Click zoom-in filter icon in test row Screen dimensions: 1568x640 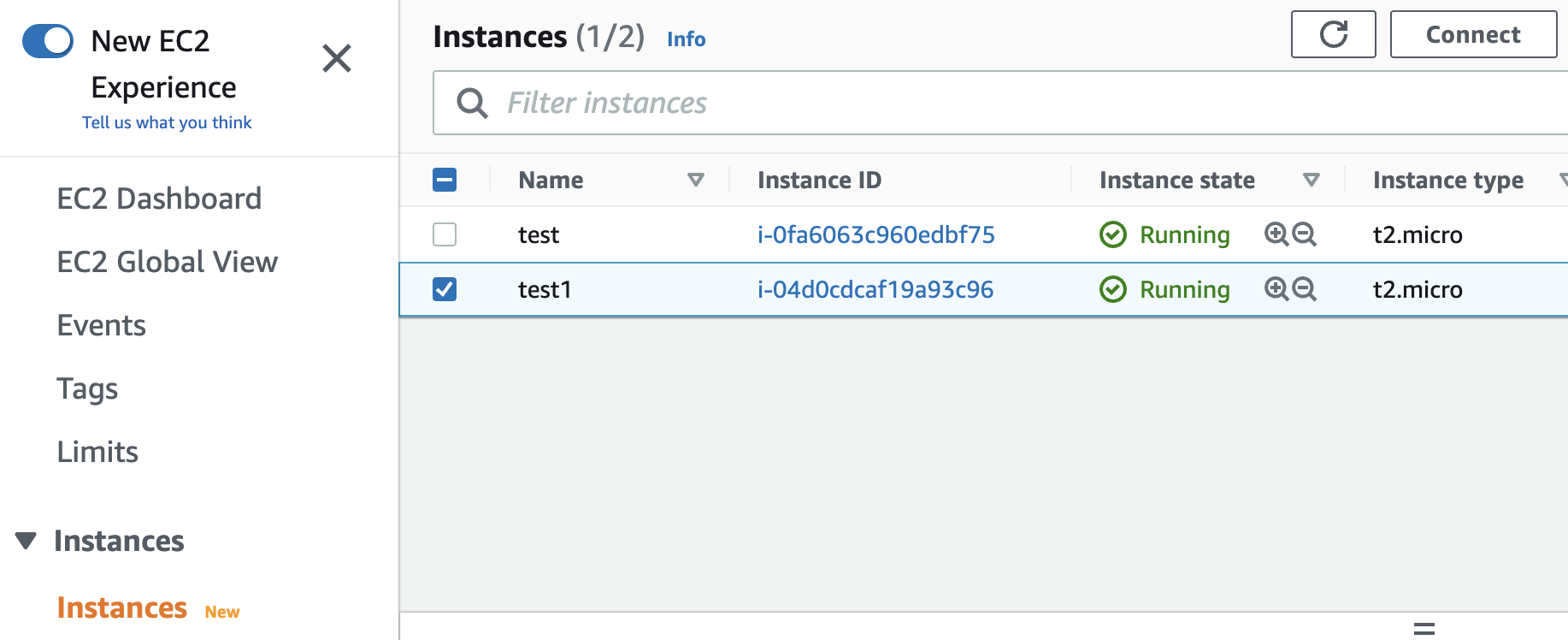point(1276,234)
